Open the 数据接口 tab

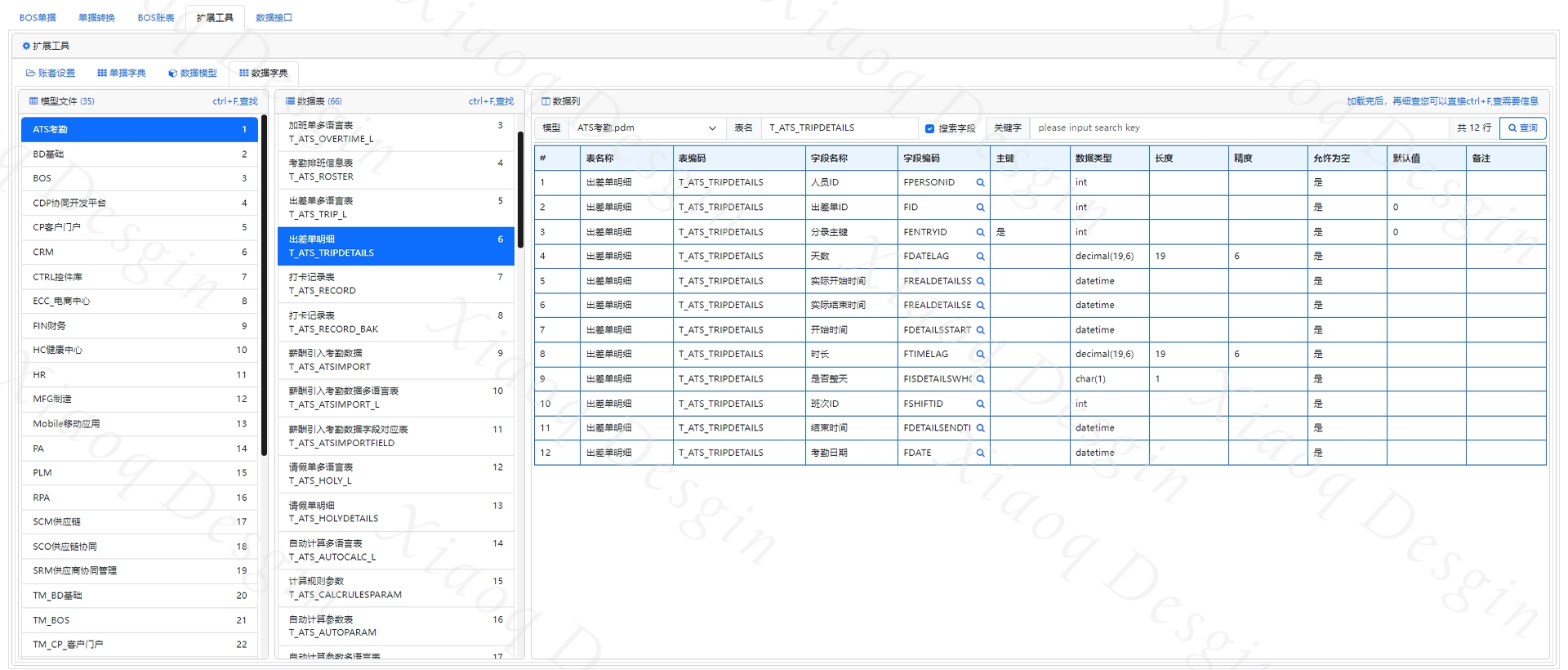coord(274,17)
